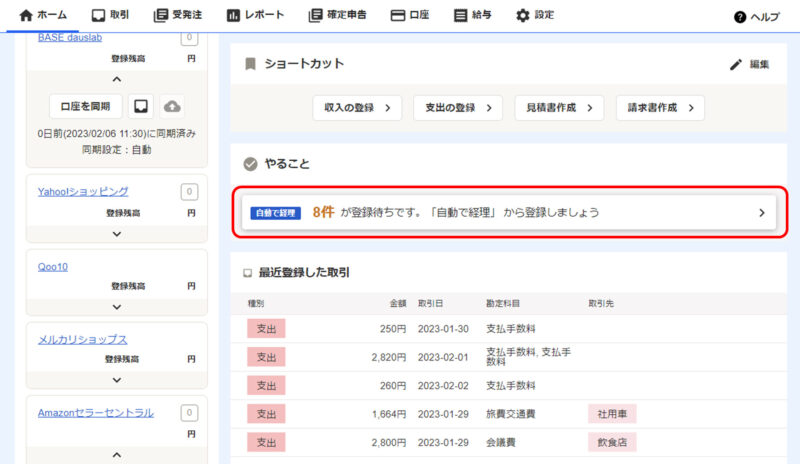
Task: Click the cloud upload icon
Action: point(172,106)
